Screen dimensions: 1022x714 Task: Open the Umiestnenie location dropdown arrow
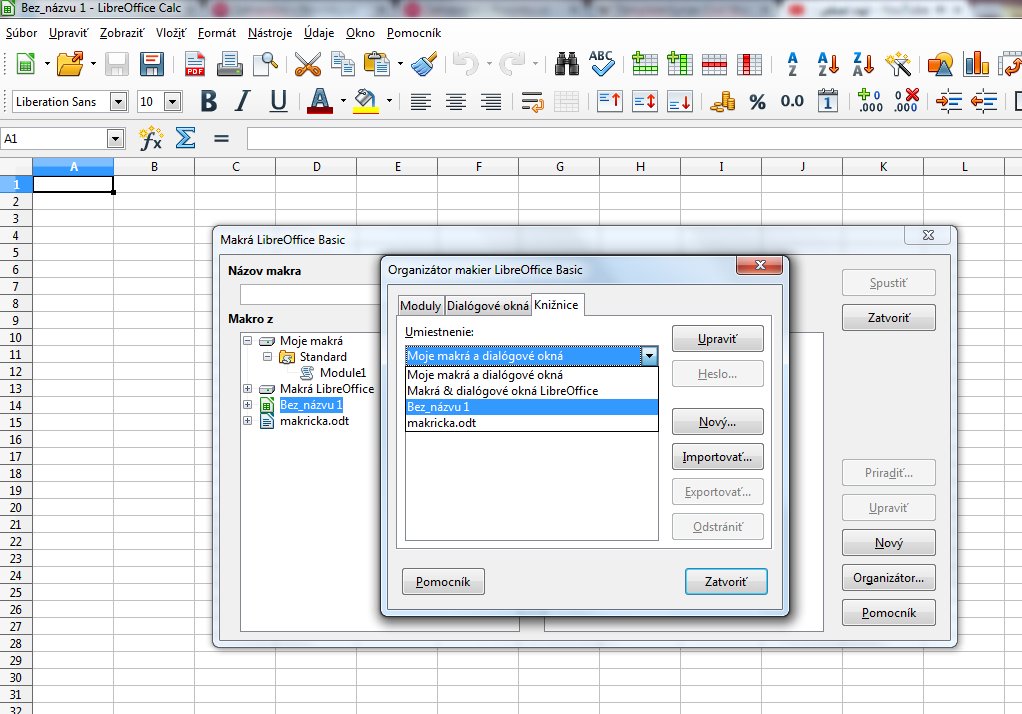click(649, 356)
